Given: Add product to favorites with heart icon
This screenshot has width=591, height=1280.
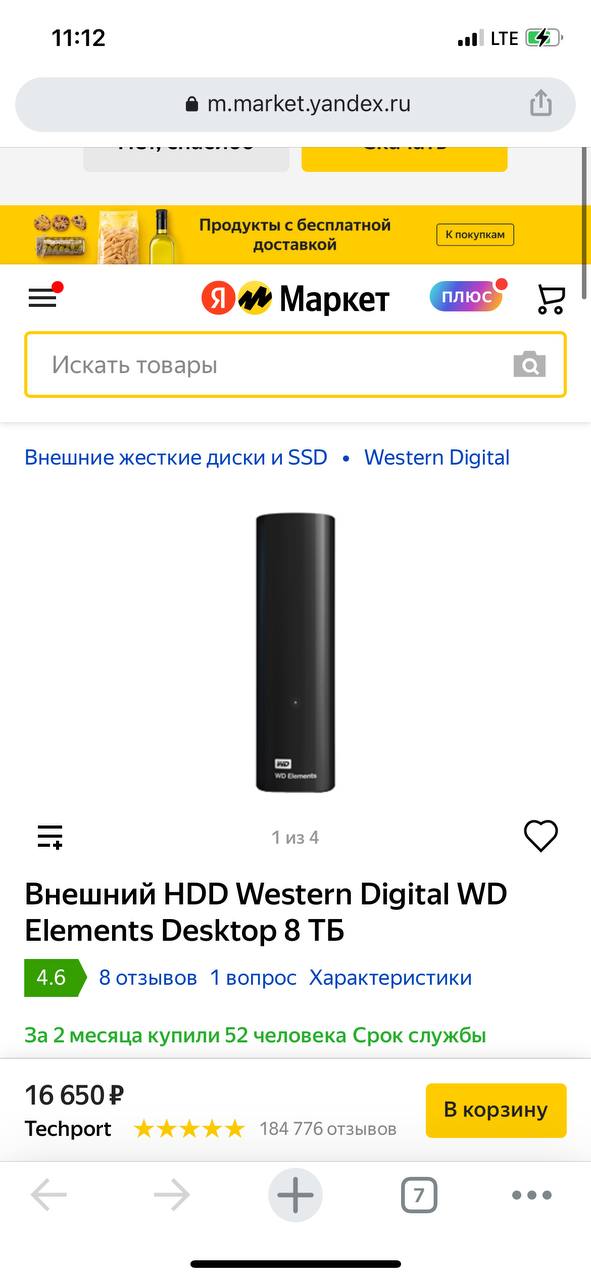Looking at the screenshot, I should pos(541,836).
